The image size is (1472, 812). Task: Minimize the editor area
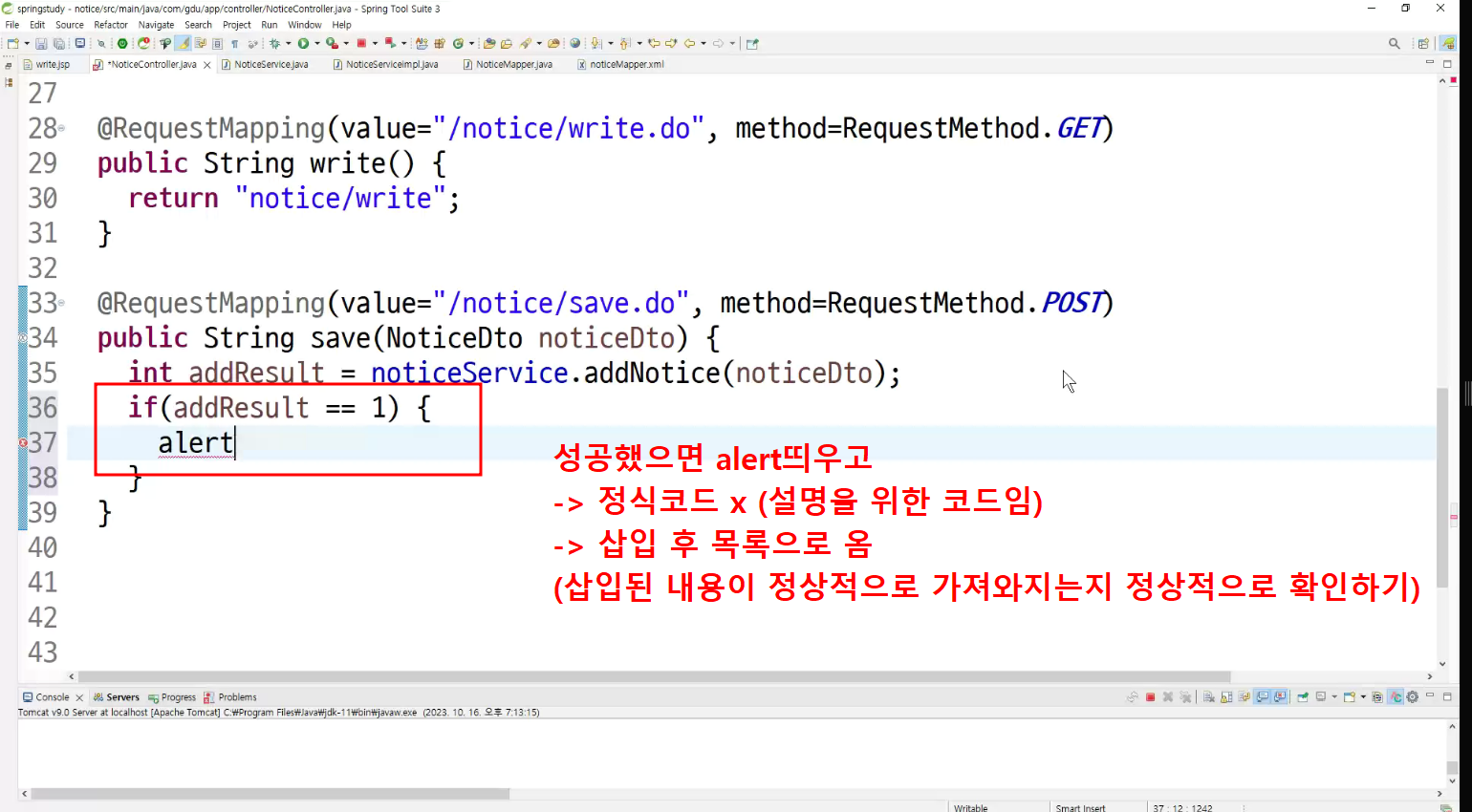point(1430,63)
